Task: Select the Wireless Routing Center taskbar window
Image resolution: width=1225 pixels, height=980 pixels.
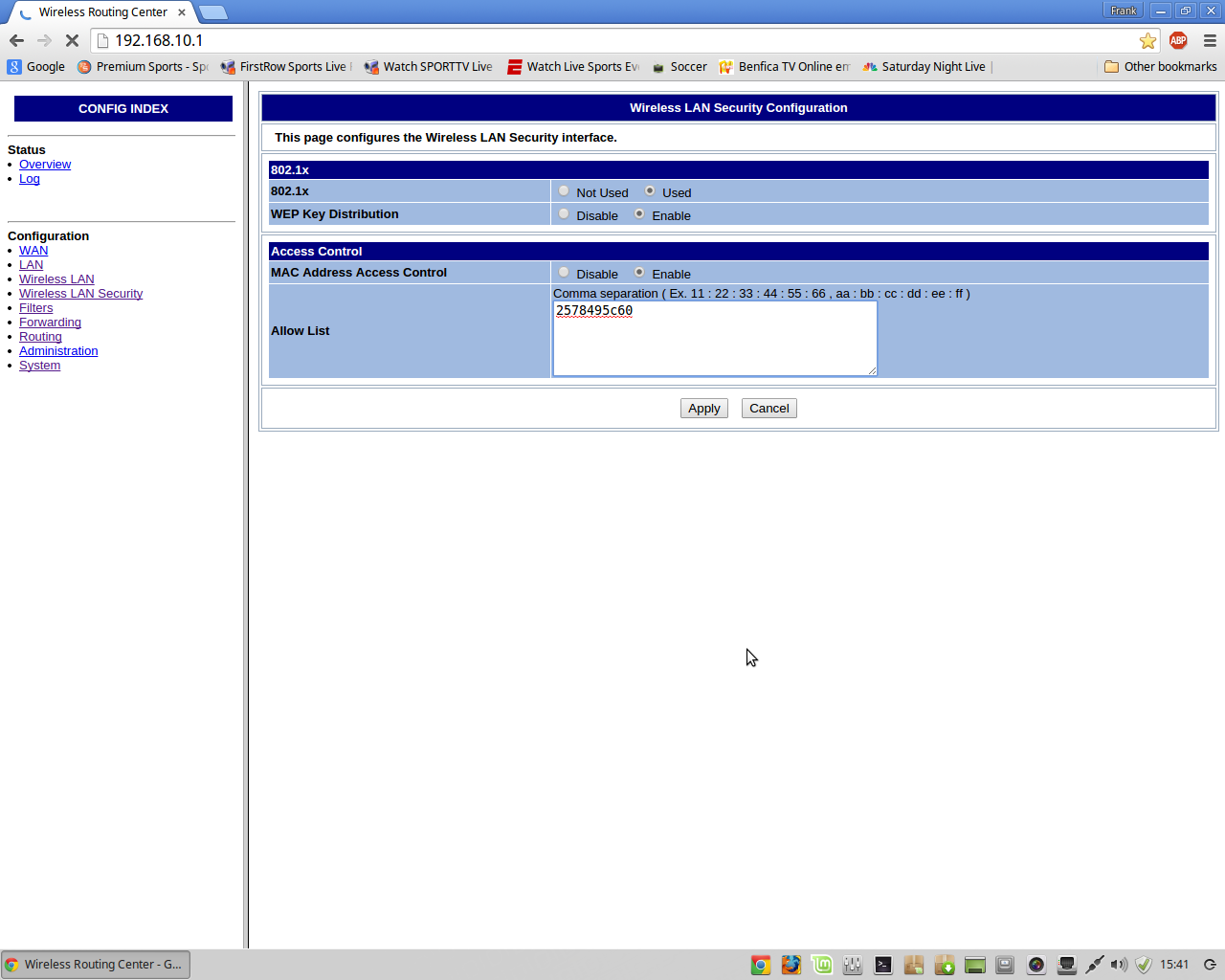Action: [x=96, y=965]
